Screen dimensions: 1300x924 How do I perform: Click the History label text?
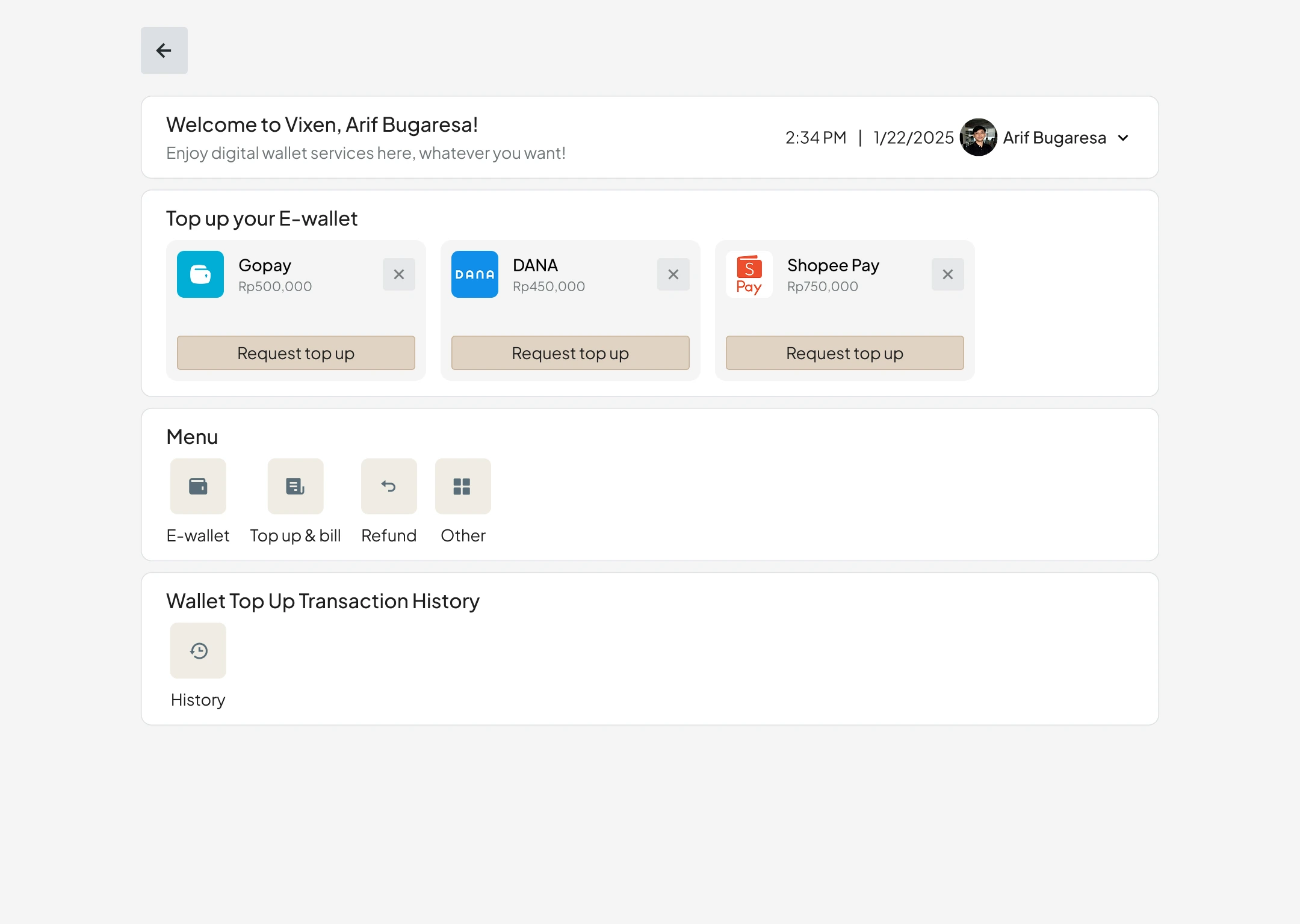pyautogui.click(x=198, y=700)
